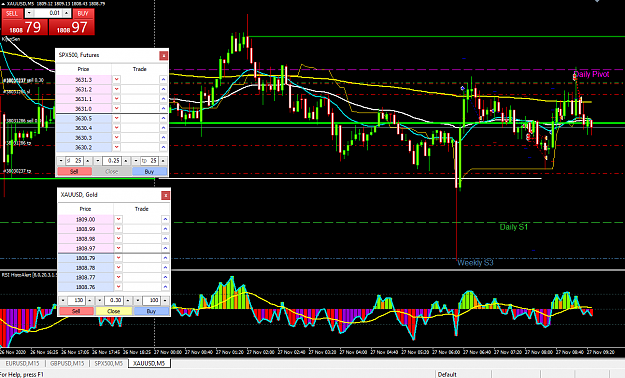The image size is (625, 378).
Task: Click blue buy arrow at SPX500 price 3630.2
Action: tap(163, 147)
